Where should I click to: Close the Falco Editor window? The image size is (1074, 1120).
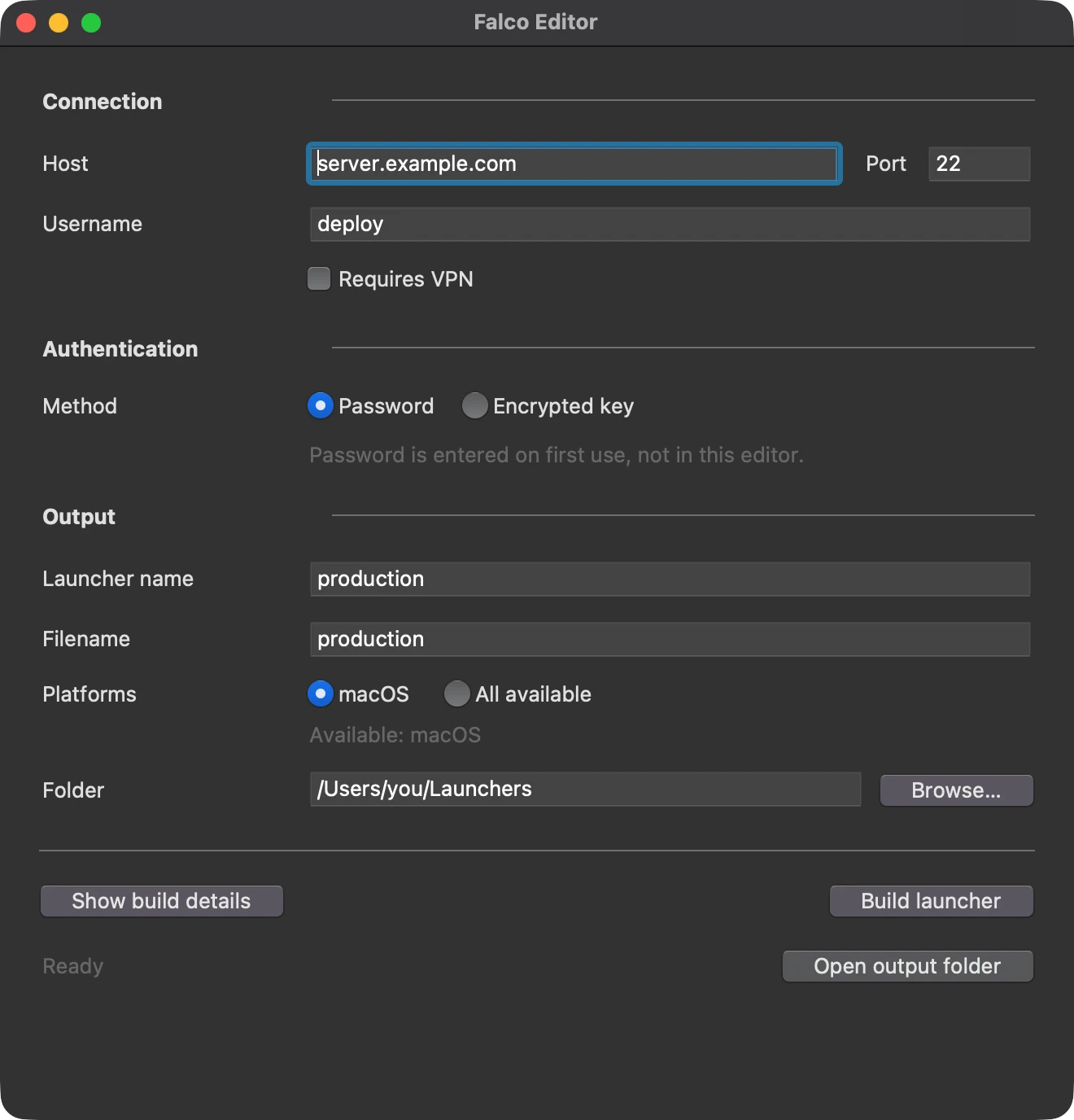pyautogui.click(x=26, y=23)
